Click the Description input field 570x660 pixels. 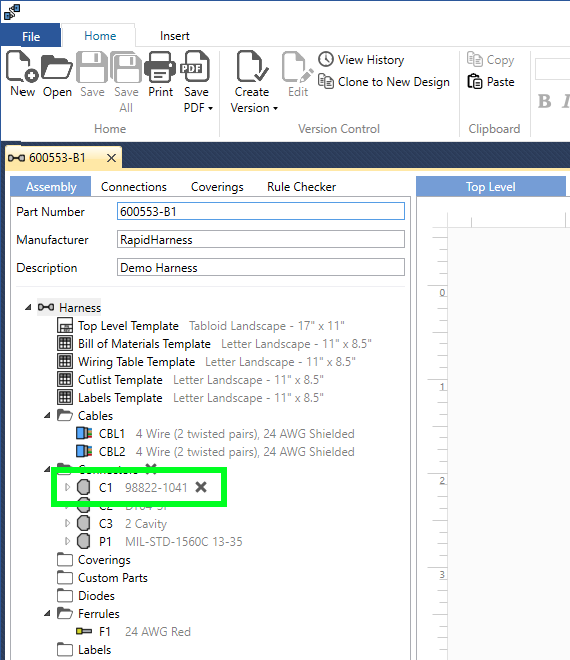pos(261,267)
